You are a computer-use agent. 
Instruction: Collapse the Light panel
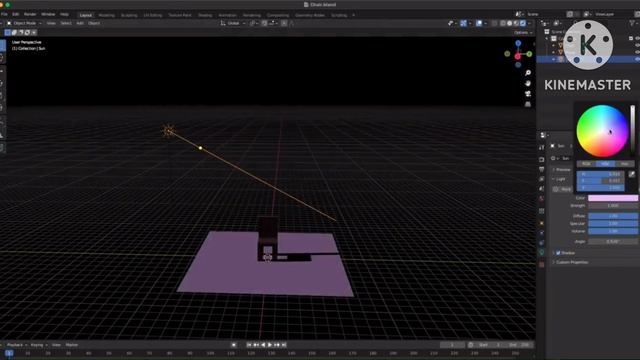[560, 179]
